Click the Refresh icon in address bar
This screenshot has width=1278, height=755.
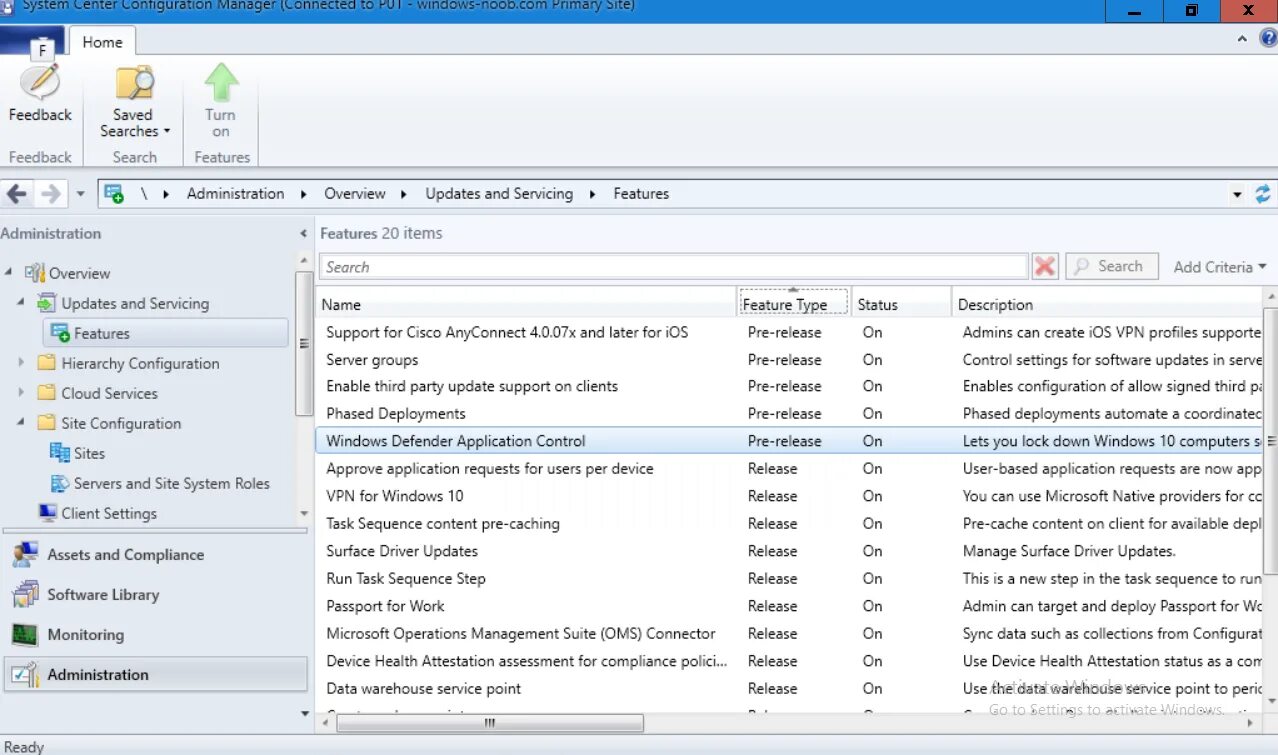pos(1263,194)
